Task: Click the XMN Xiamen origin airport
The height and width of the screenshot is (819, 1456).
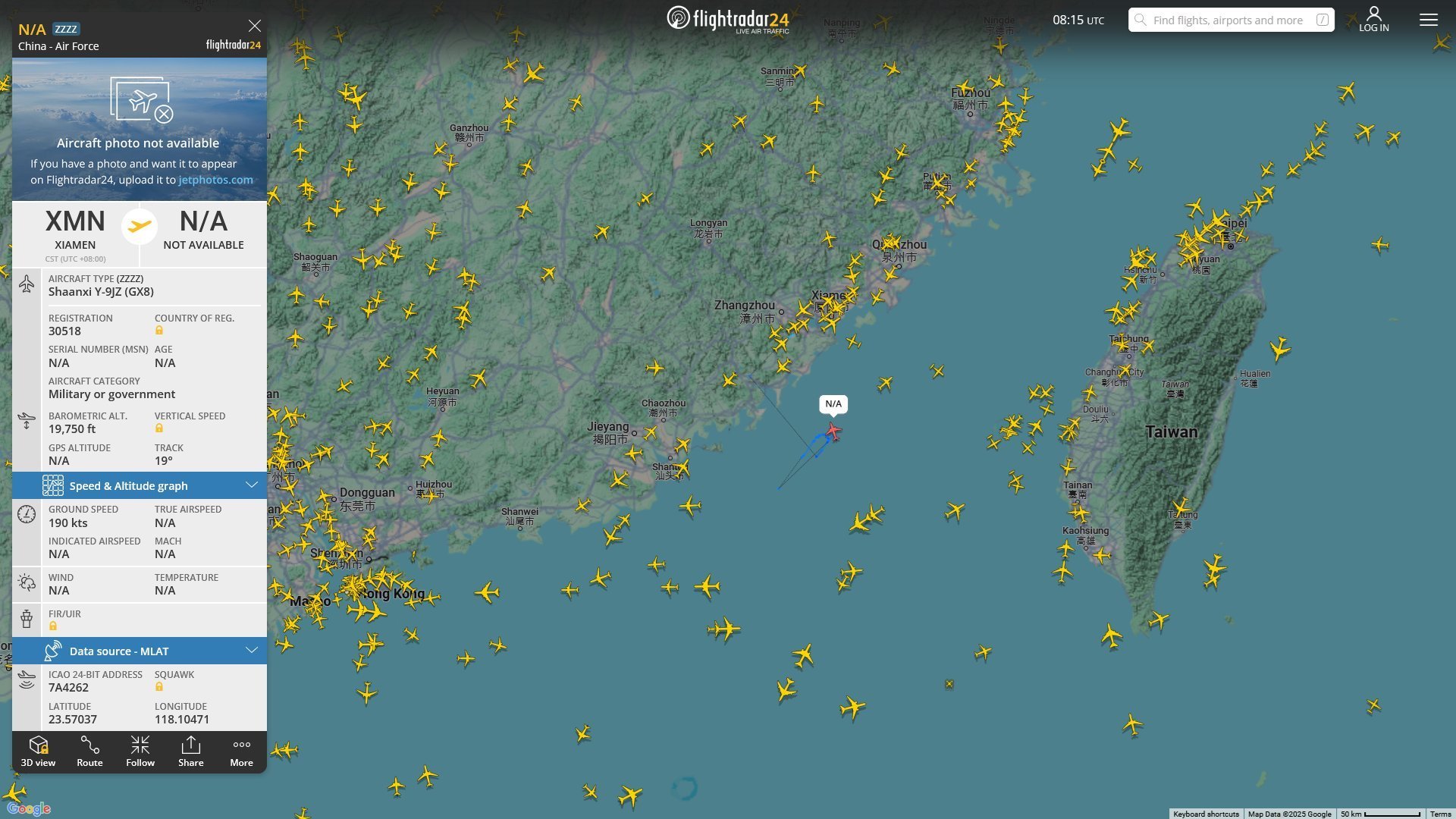Action: pyautogui.click(x=75, y=230)
